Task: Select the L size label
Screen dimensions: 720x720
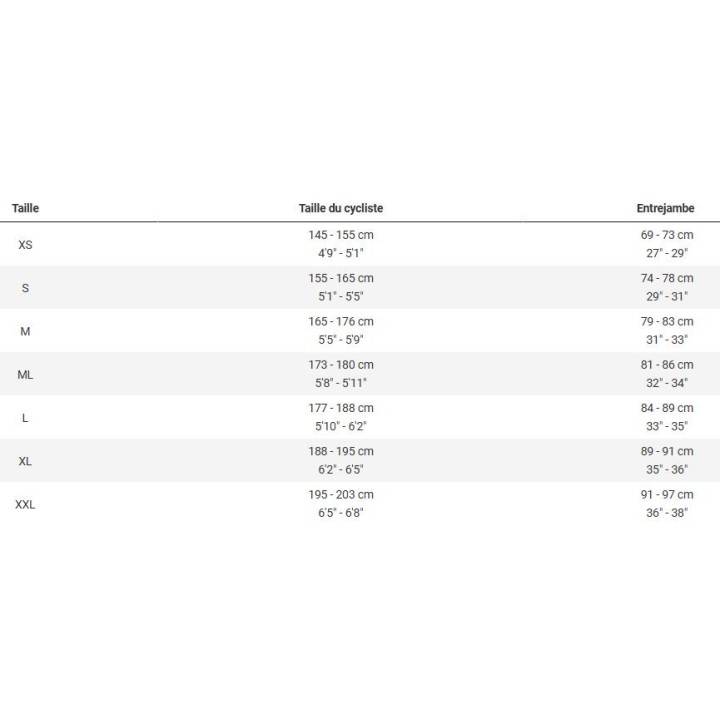Action: pyautogui.click(x=25, y=418)
